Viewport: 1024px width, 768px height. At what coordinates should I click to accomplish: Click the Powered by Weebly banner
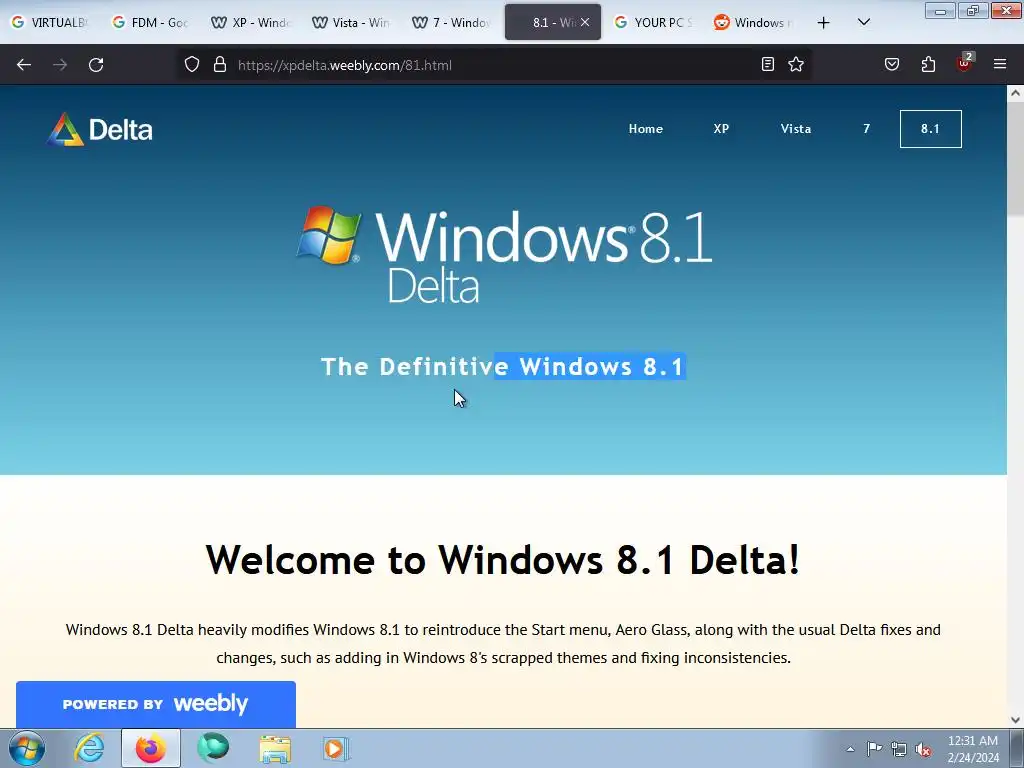click(155, 704)
